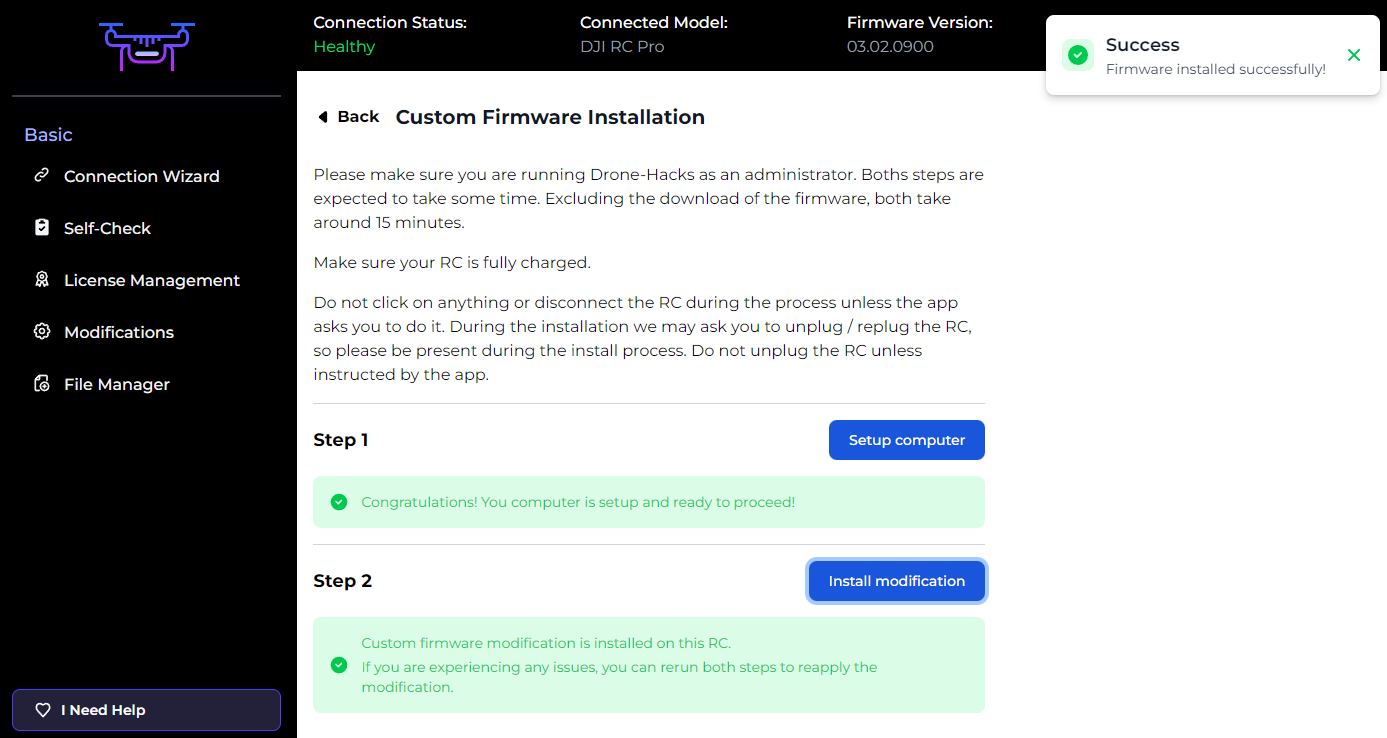The width and height of the screenshot is (1387, 738).
Task: Dismiss the Success notification
Action: tap(1354, 55)
